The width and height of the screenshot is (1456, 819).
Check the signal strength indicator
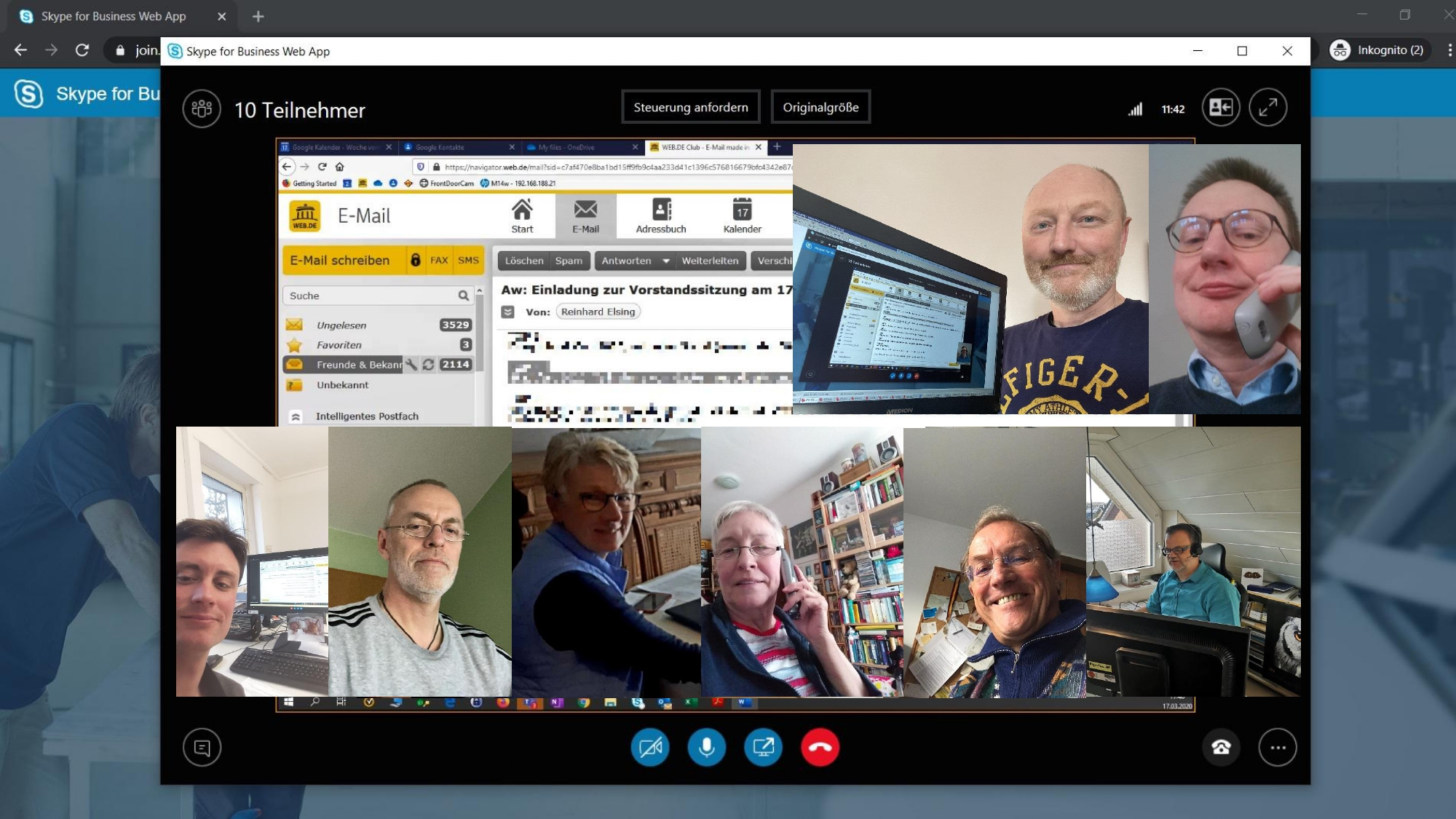click(x=1135, y=109)
